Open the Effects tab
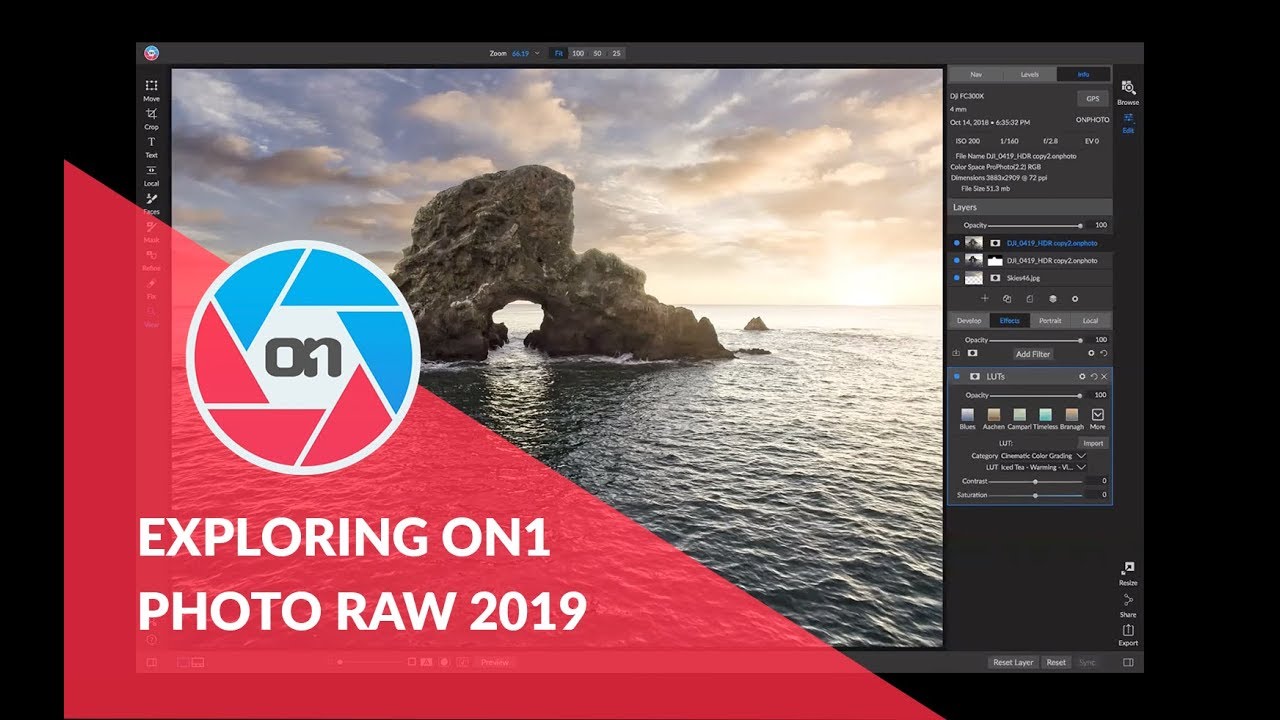 [1009, 321]
